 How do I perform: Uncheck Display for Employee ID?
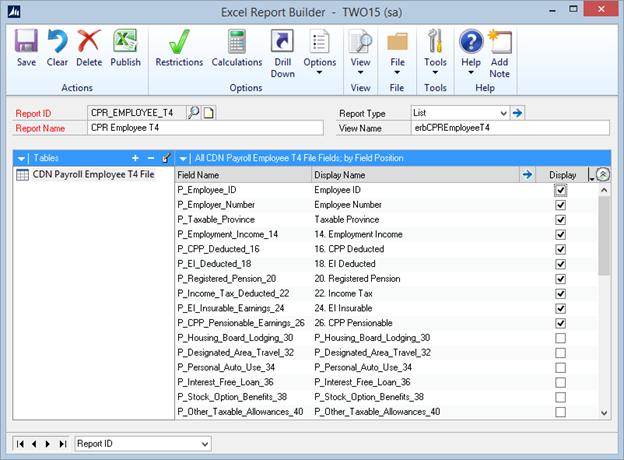(560, 190)
